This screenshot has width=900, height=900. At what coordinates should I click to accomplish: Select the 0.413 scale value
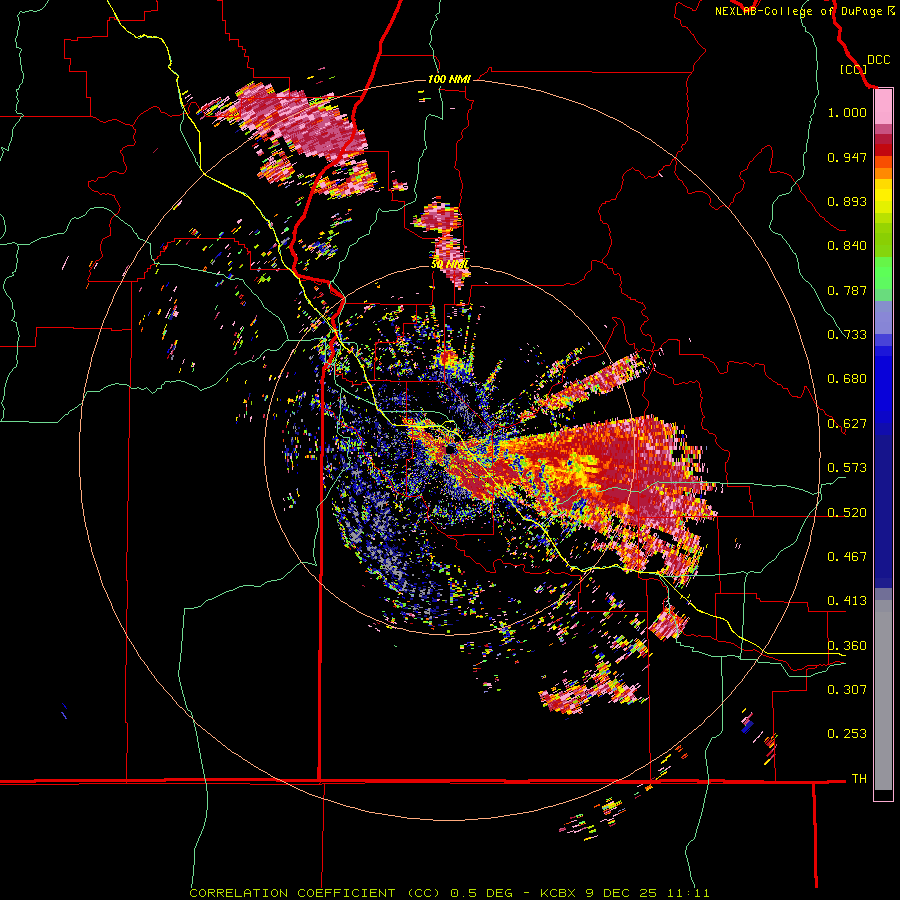point(847,601)
